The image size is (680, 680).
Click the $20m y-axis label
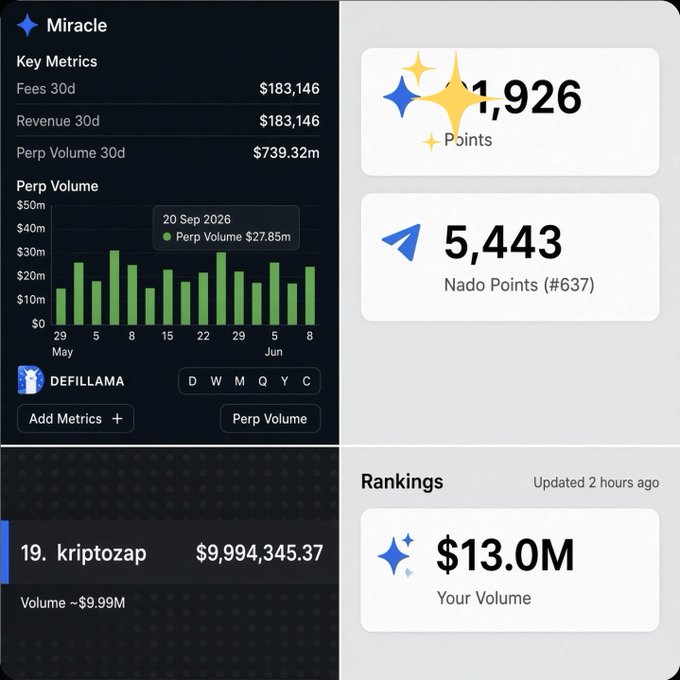pos(31,276)
